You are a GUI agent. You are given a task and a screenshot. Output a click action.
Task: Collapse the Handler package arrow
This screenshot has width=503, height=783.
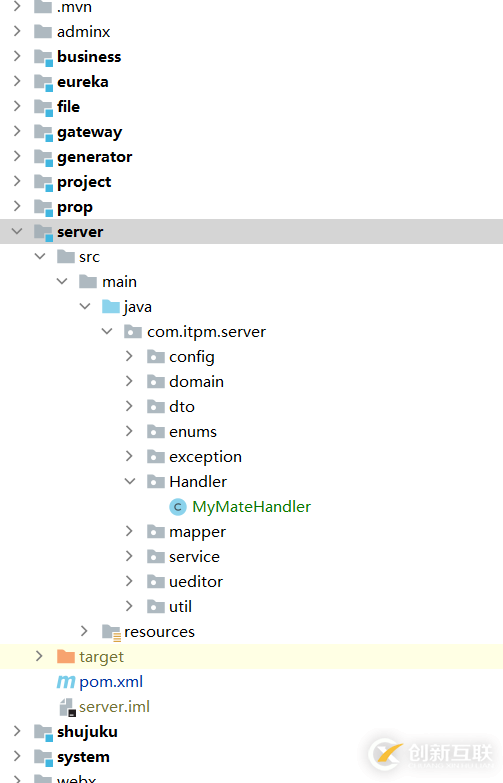[130, 481]
